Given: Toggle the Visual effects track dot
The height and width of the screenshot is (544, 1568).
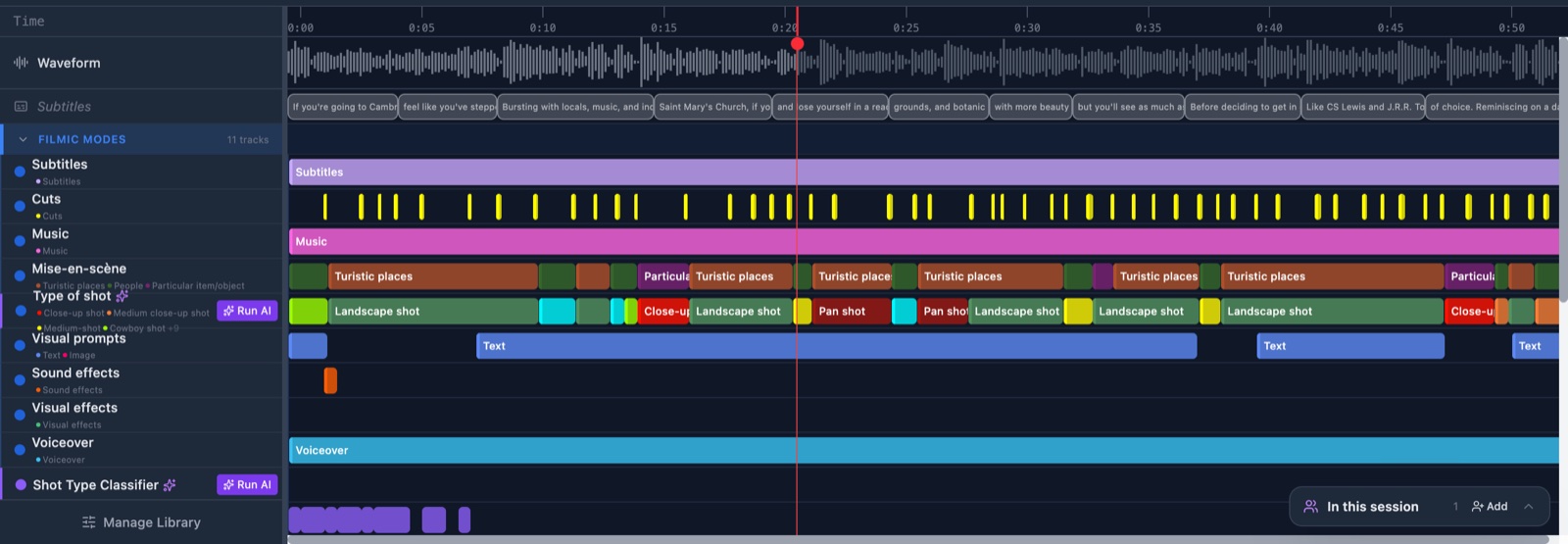Looking at the screenshot, I should 20,415.
